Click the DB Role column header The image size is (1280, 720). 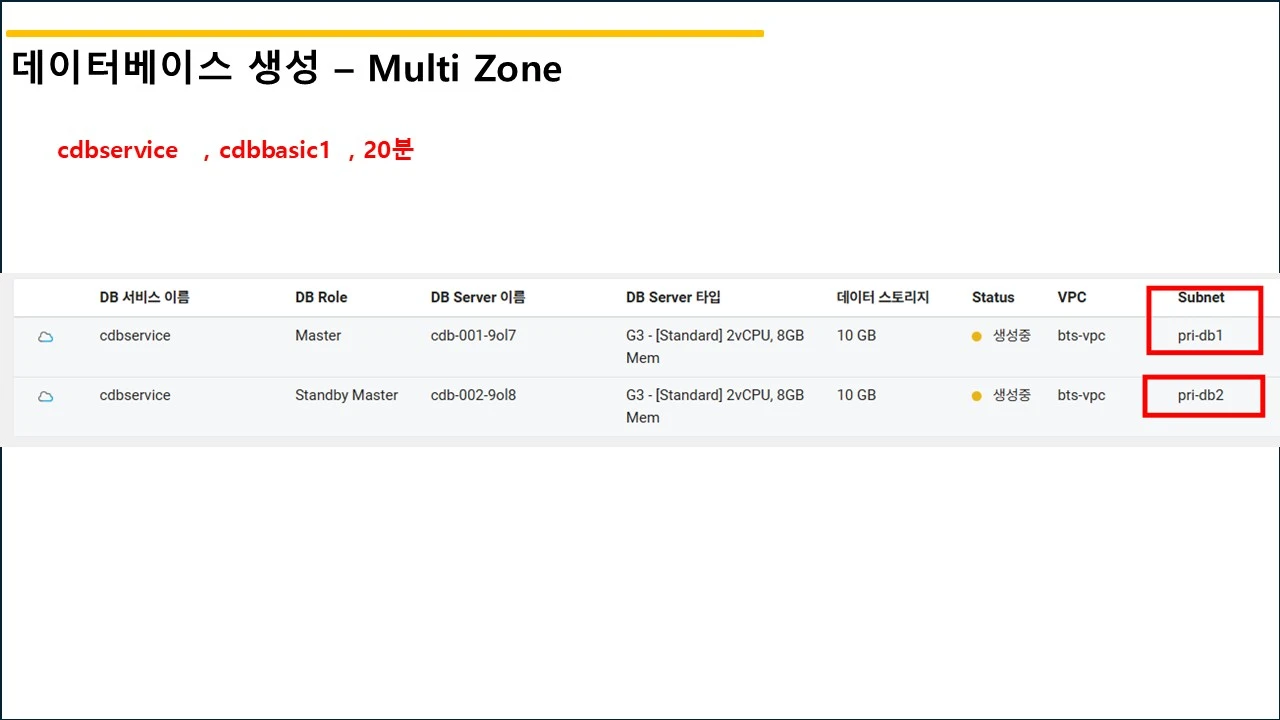(x=321, y=297)
